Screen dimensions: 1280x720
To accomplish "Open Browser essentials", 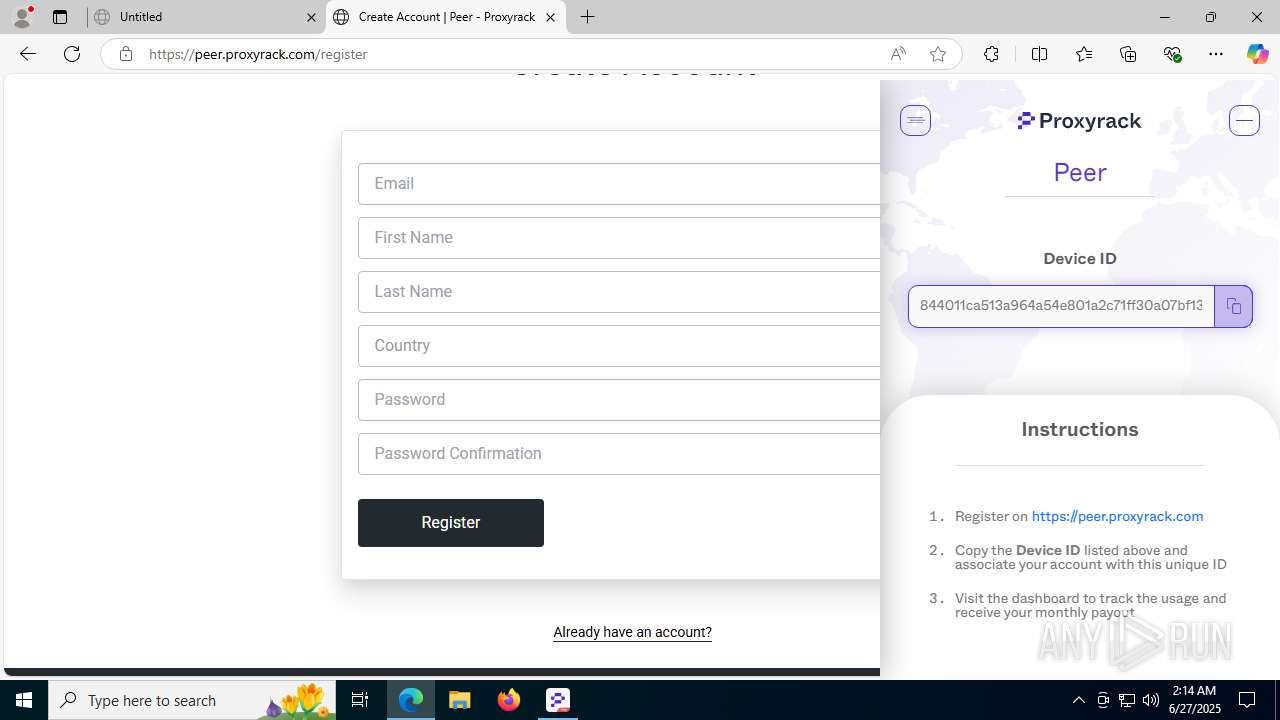I will pos(1172,54).
